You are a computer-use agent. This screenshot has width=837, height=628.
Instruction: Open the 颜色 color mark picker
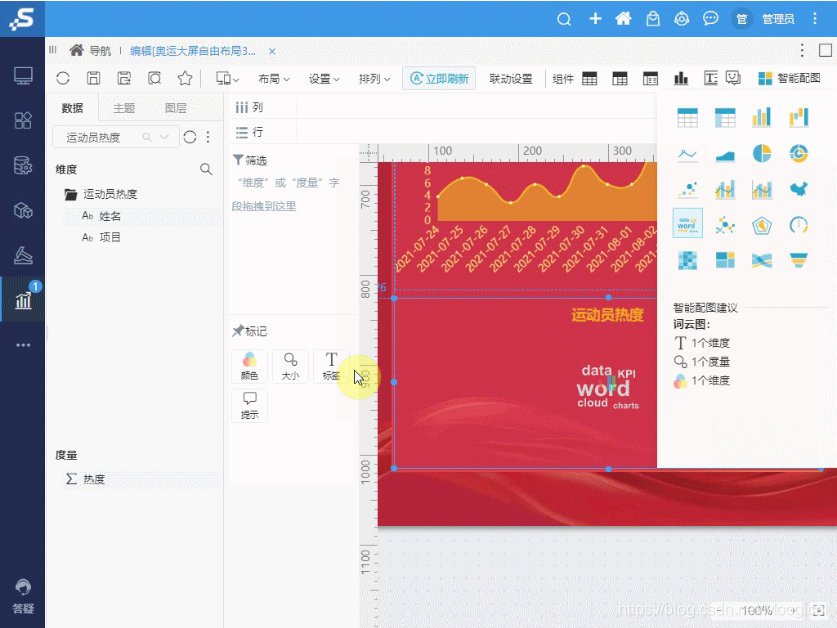(250, 365)
